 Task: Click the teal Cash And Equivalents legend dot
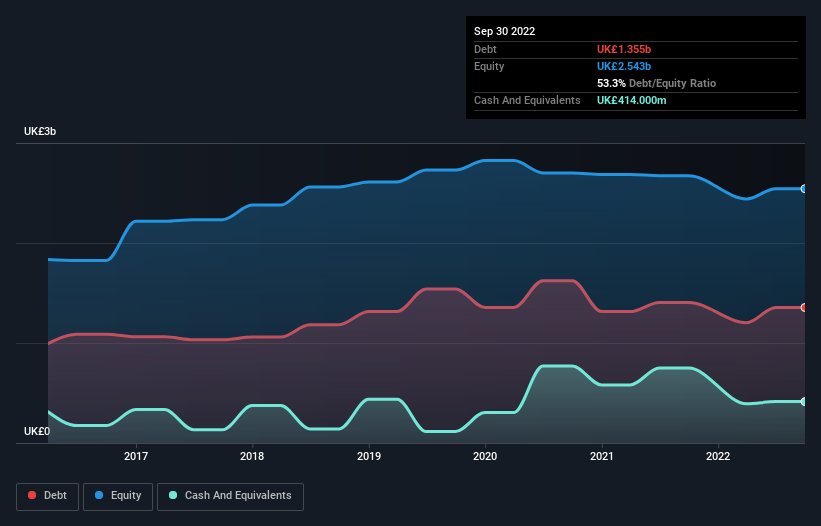click(173, 495)
